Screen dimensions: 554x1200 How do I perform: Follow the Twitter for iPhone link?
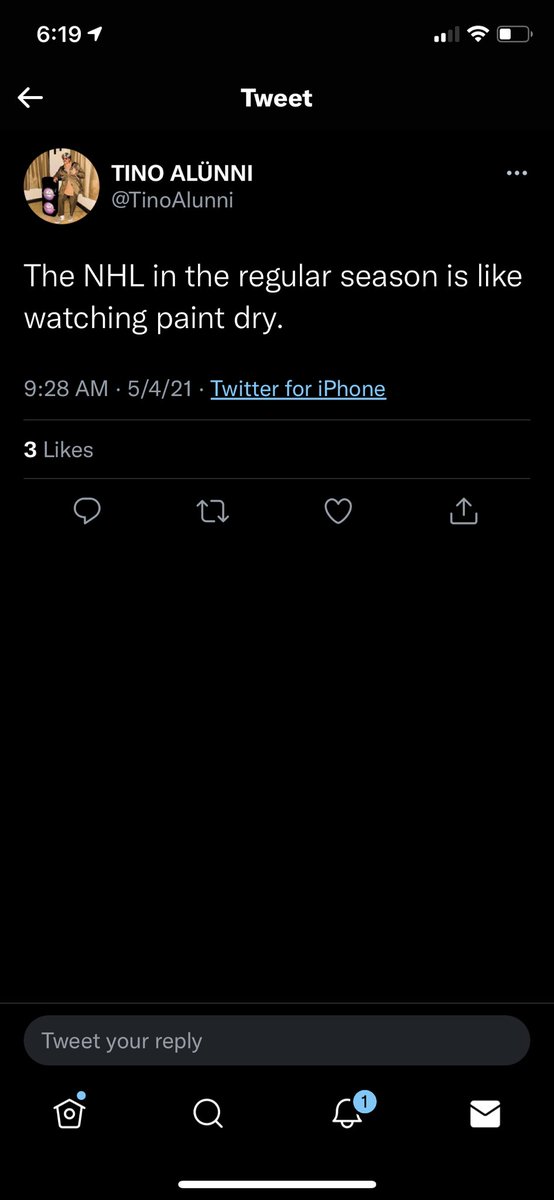[x=298, y=389]
